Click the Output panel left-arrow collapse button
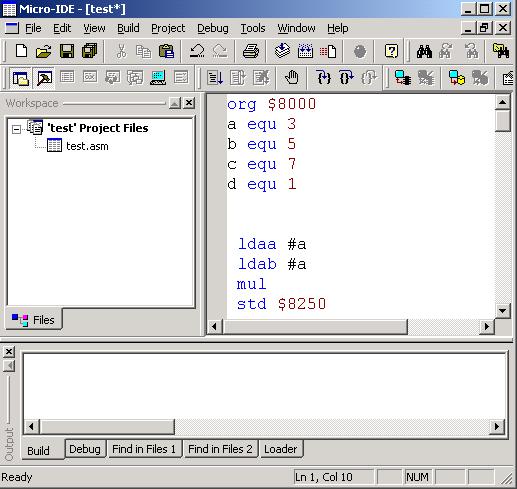 9,366
